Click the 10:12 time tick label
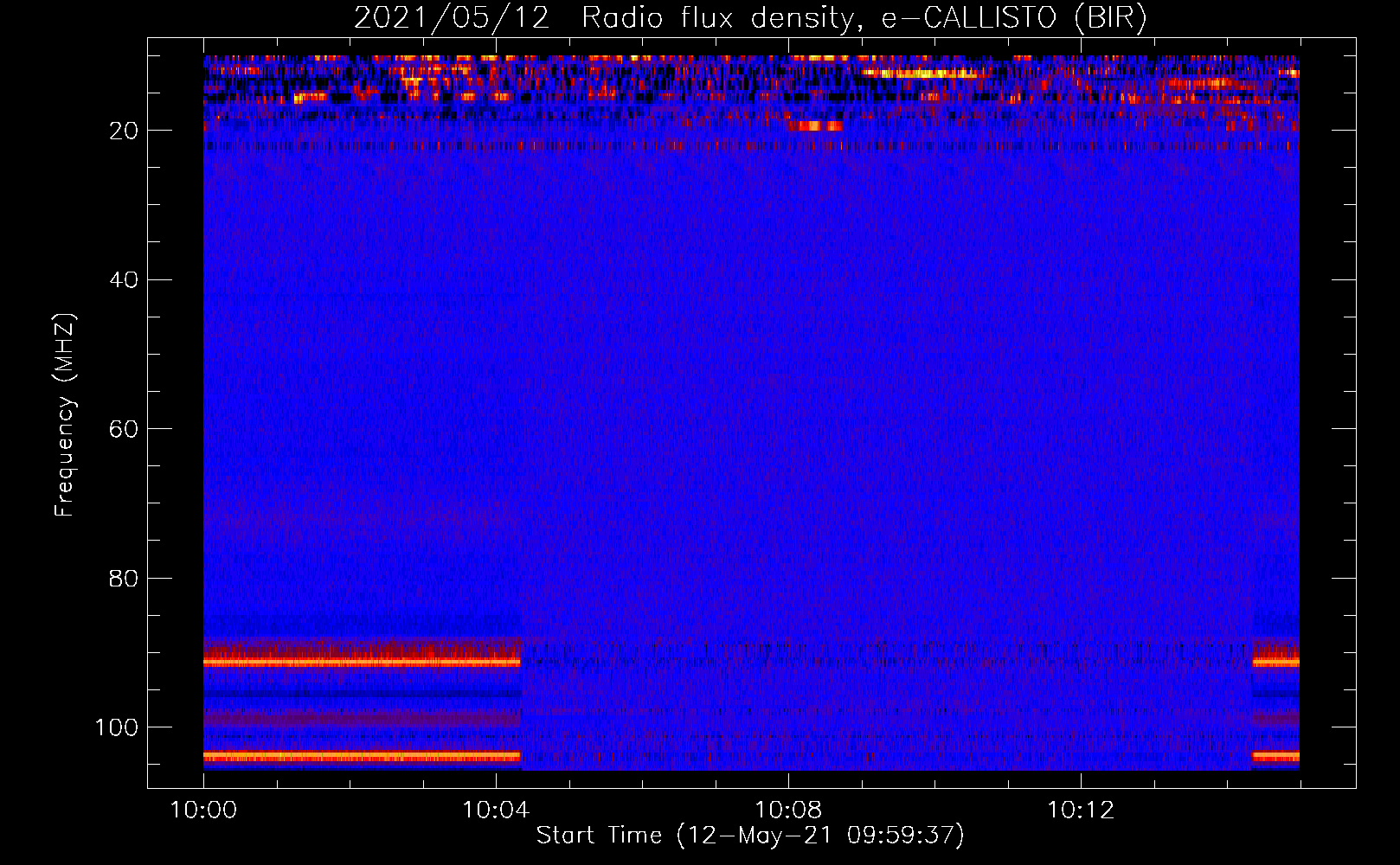Image resolution: width=1400 pixels, height=865 pixels. coord(1081,811)
